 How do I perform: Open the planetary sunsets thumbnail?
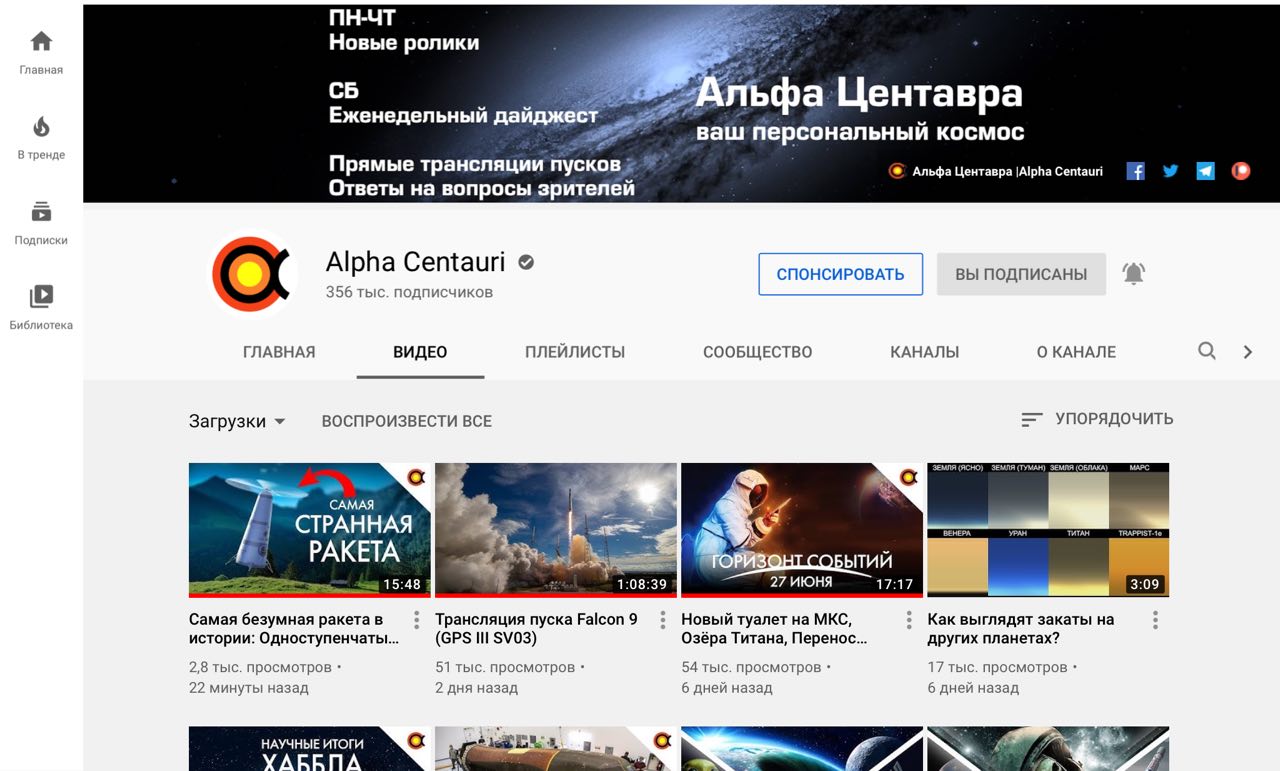click(1048, 530)
